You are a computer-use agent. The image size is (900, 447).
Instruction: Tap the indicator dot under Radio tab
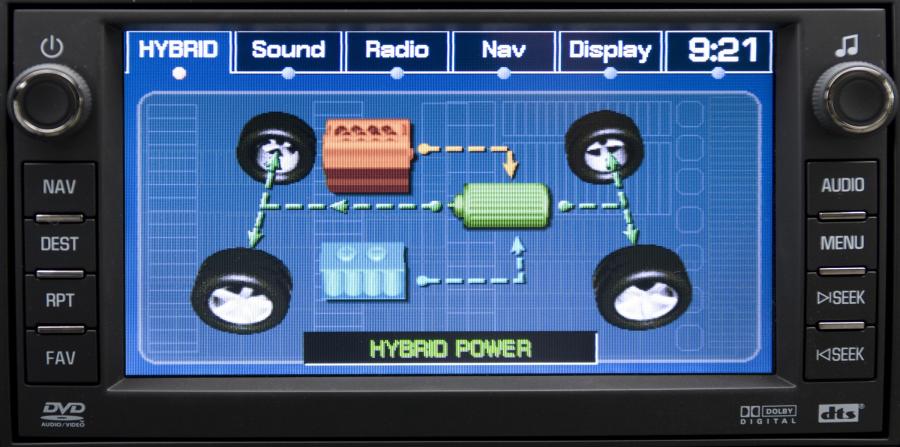tap(397, 73)
